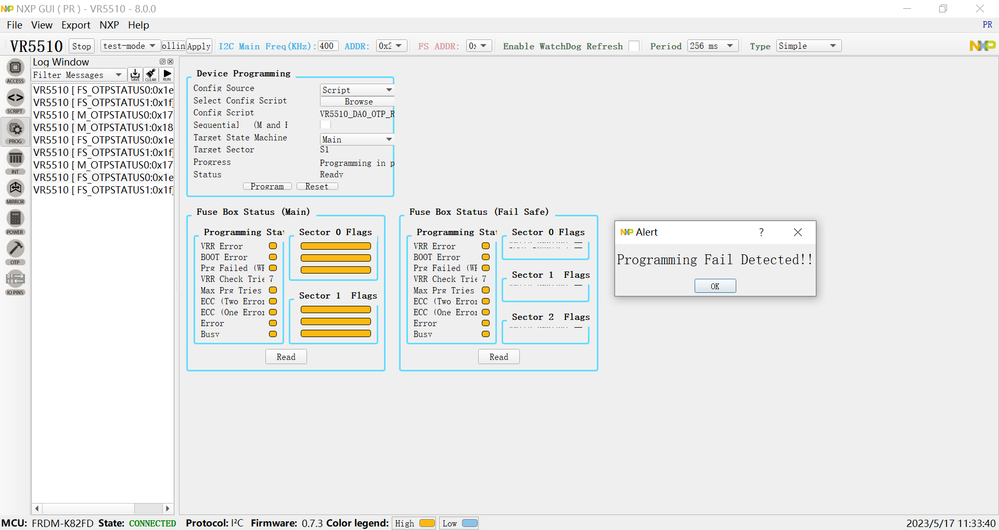Click the Stop button
This screenshot has height=530, width=999.
(x=81, y=46)
